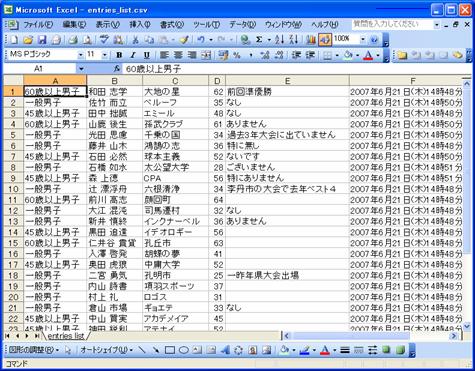Toggle Bold formatting
Viewport: 475px width, 371px height.
pos(119,55)
